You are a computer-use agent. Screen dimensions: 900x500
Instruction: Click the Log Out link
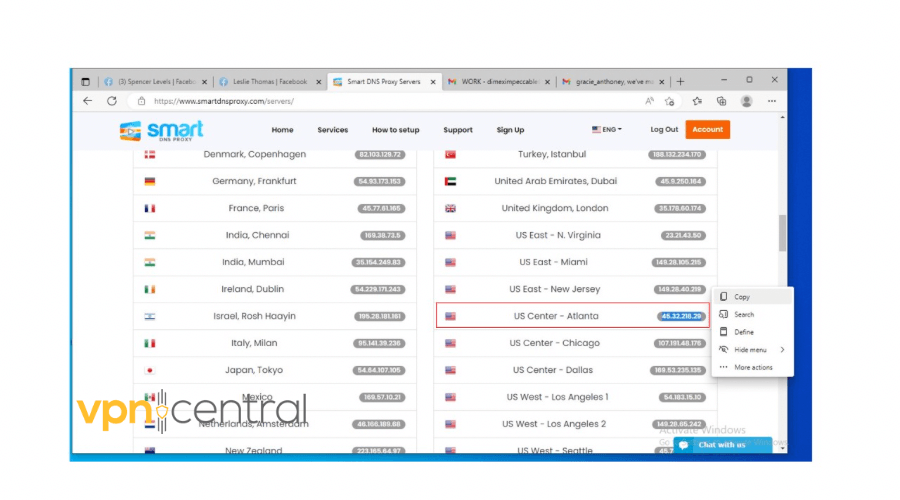tap(664, 129)
